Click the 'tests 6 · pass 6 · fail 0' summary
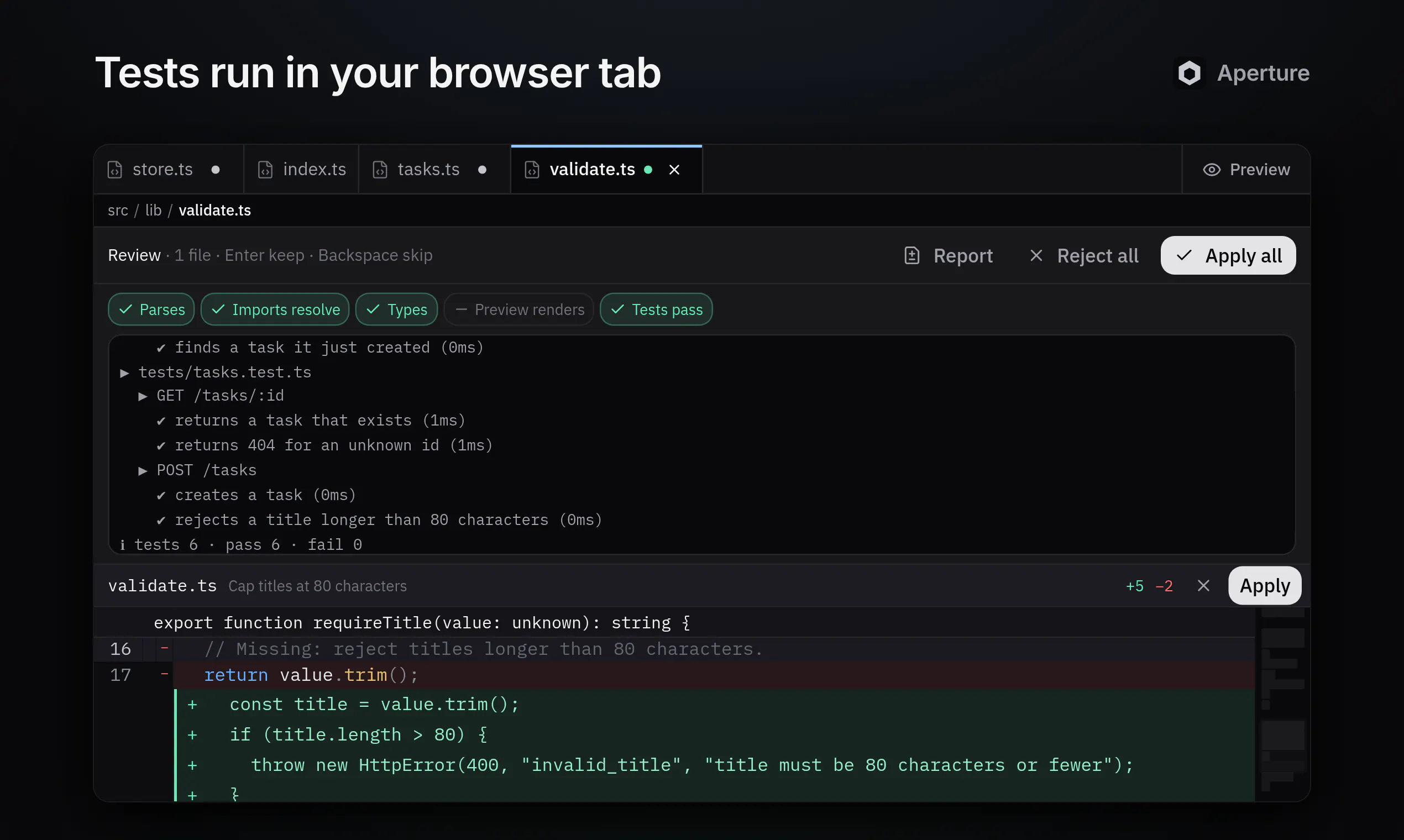1404x840 pixels. click(x=240, y=545)
